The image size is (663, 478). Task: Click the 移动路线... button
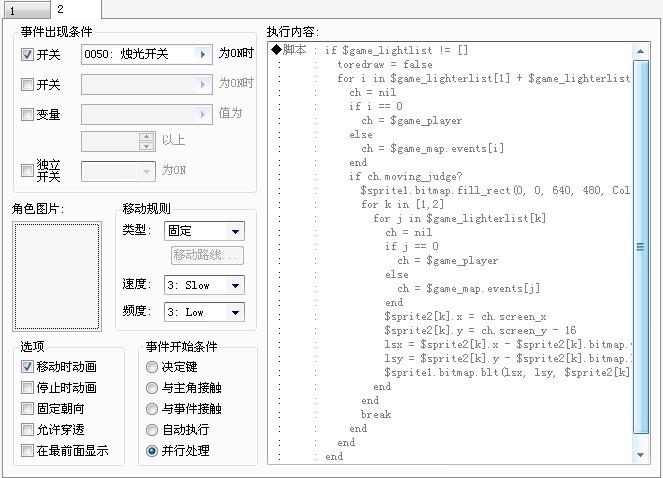(x=207, y=255)
